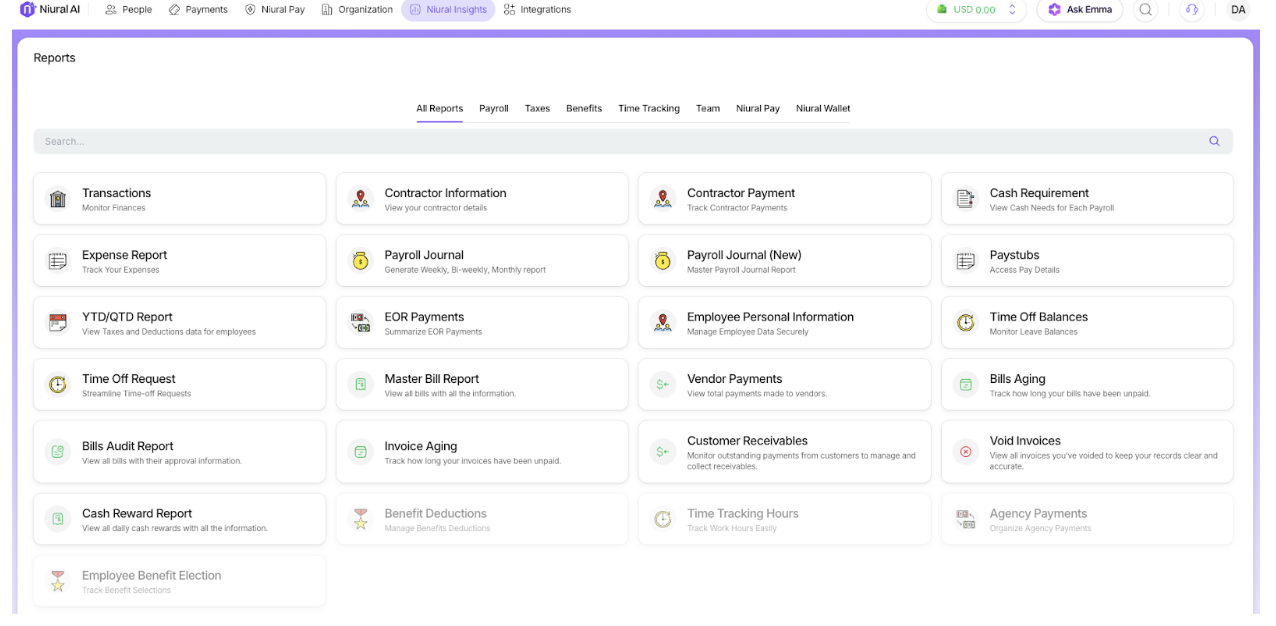Viewport: 1276px width, 626px height.
Task: Focus the Reports search input field
Action: [x=633, y=141]
